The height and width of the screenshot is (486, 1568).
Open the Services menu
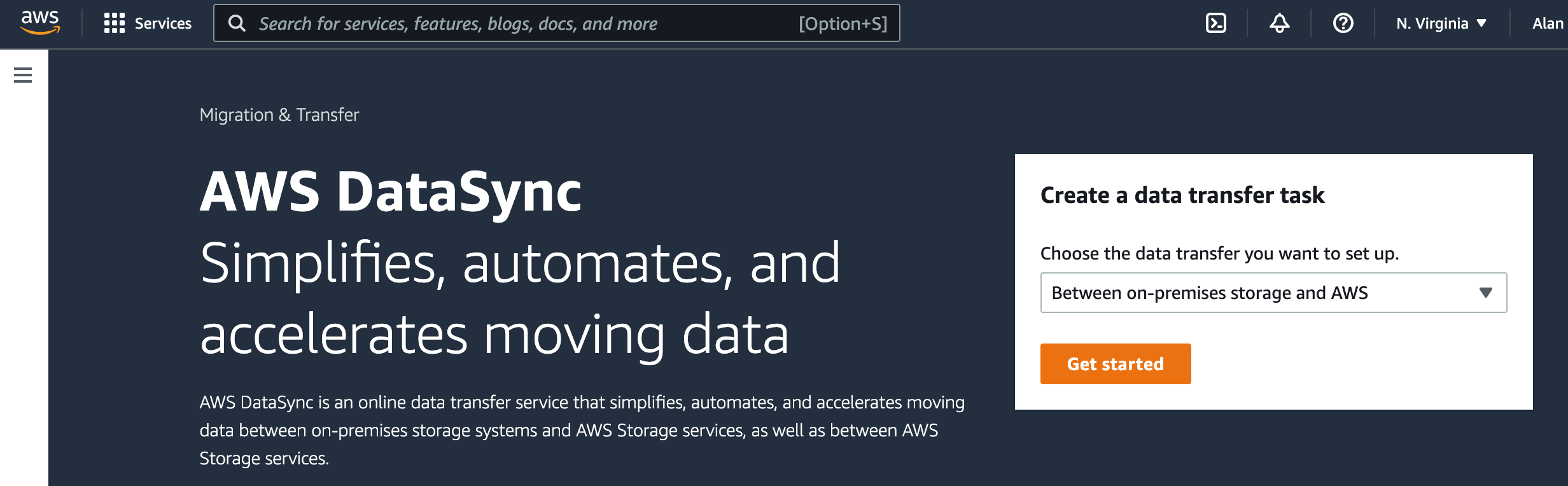coord(162,23)
